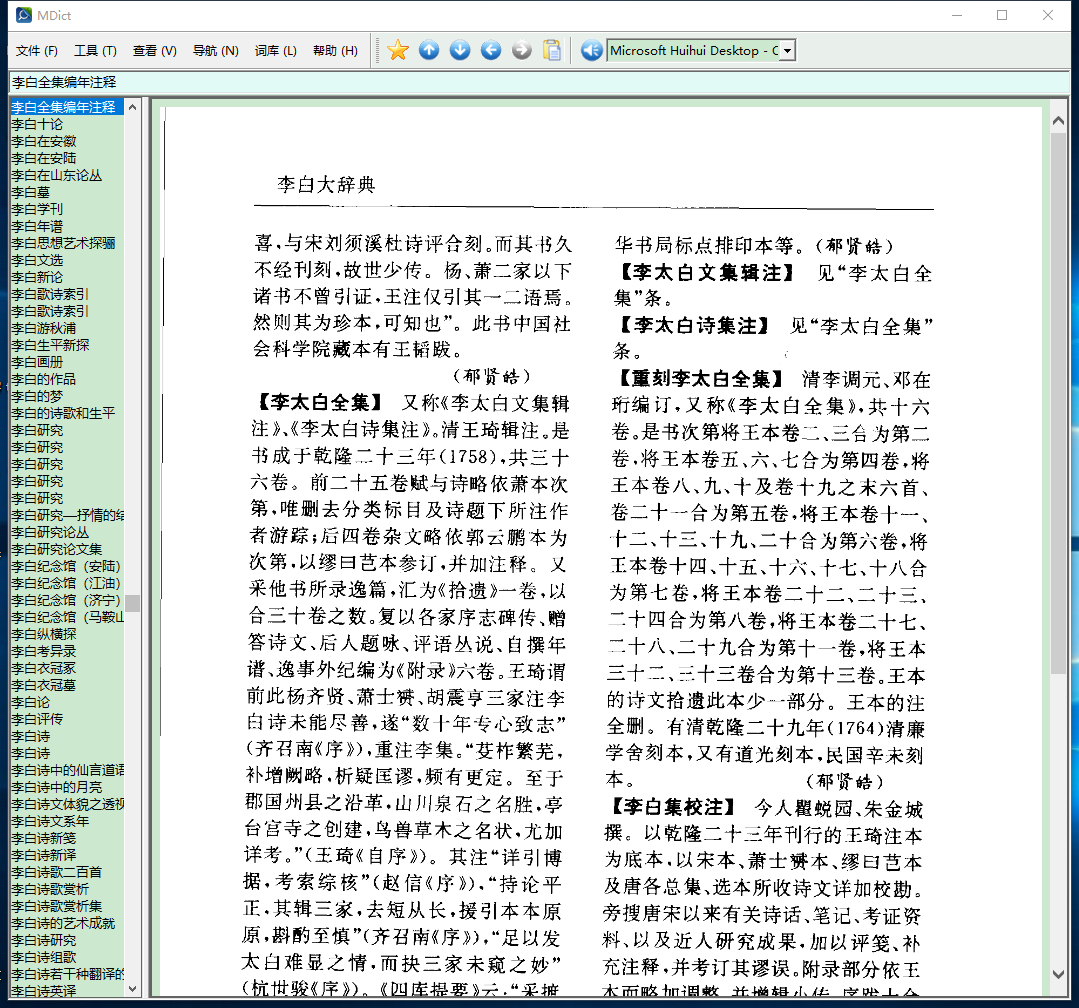Choose 李白纵横探 from the list
Viewport: 1079px width, 1008px height.
click(44, 634)
